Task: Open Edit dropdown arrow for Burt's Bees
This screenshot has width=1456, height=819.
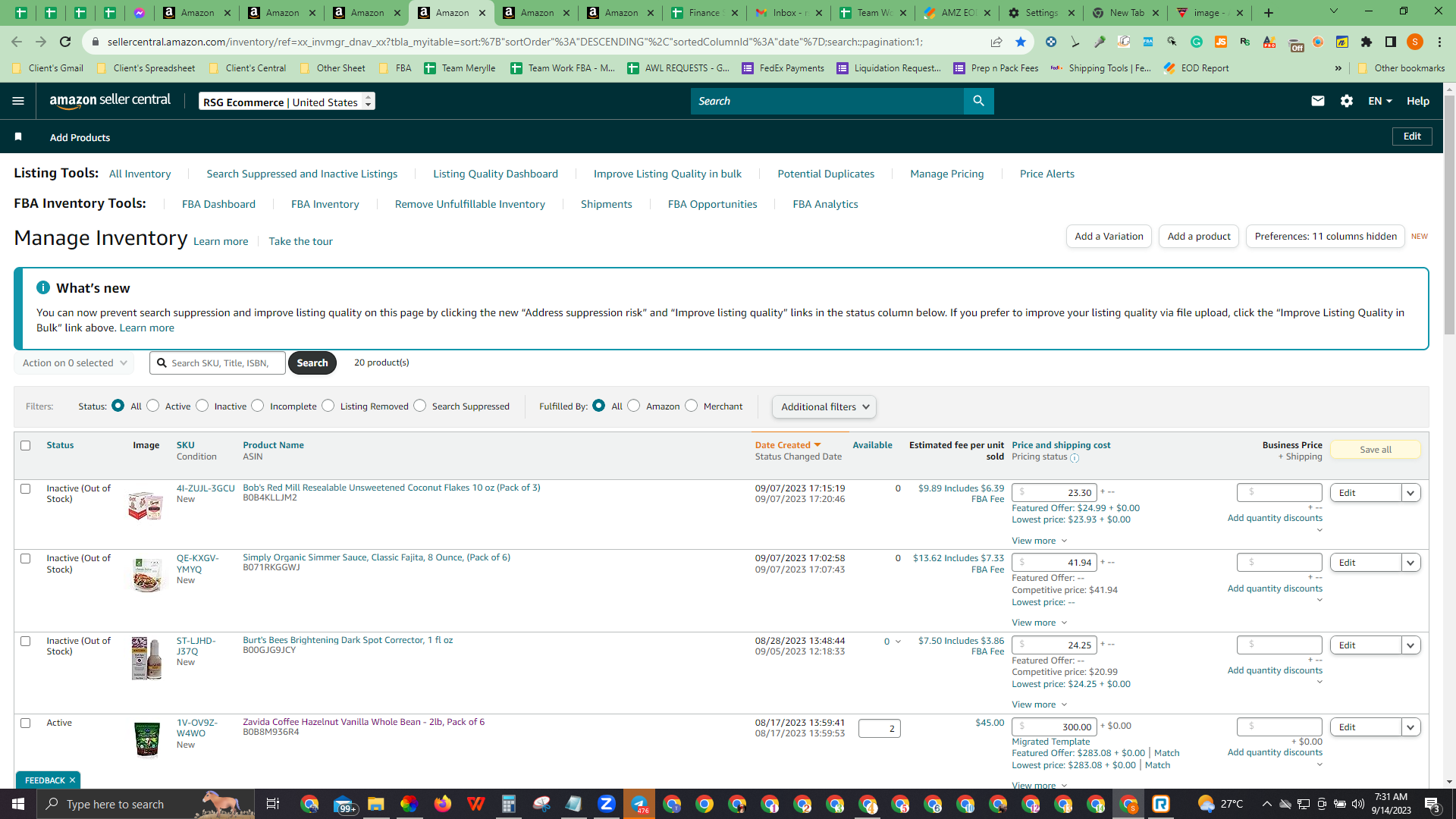Action: click(1410, 645)
